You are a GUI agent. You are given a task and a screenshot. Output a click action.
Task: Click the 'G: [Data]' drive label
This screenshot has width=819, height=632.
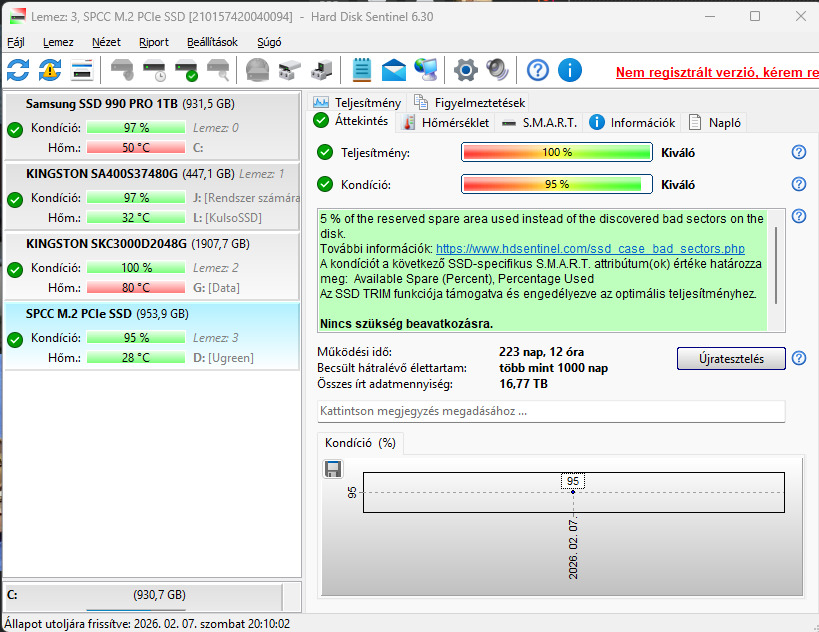(216, 288)
